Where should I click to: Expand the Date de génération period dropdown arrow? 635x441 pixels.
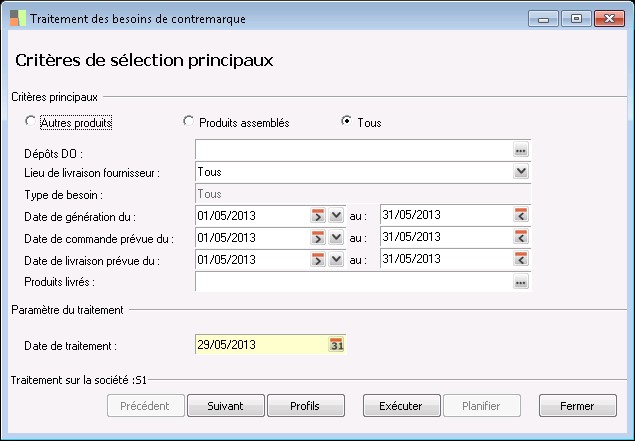tap(336, 216)
